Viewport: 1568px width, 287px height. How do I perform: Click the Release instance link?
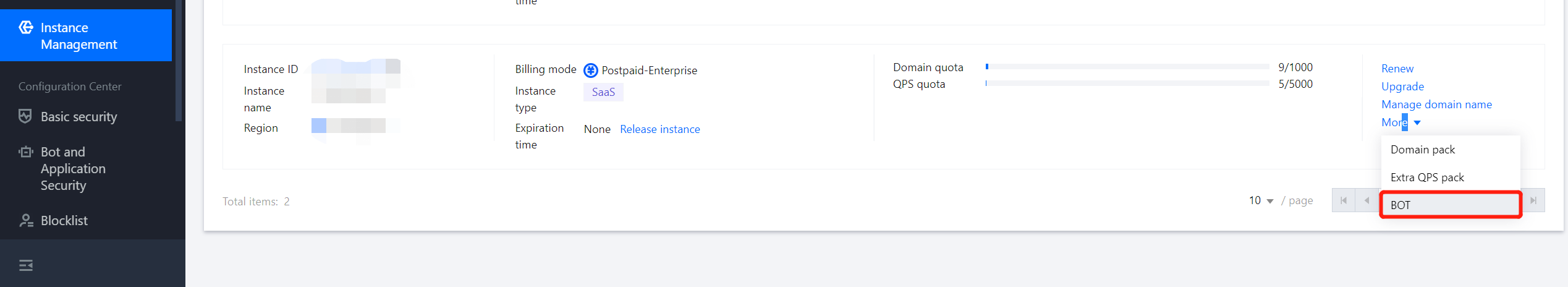[659, 129]
